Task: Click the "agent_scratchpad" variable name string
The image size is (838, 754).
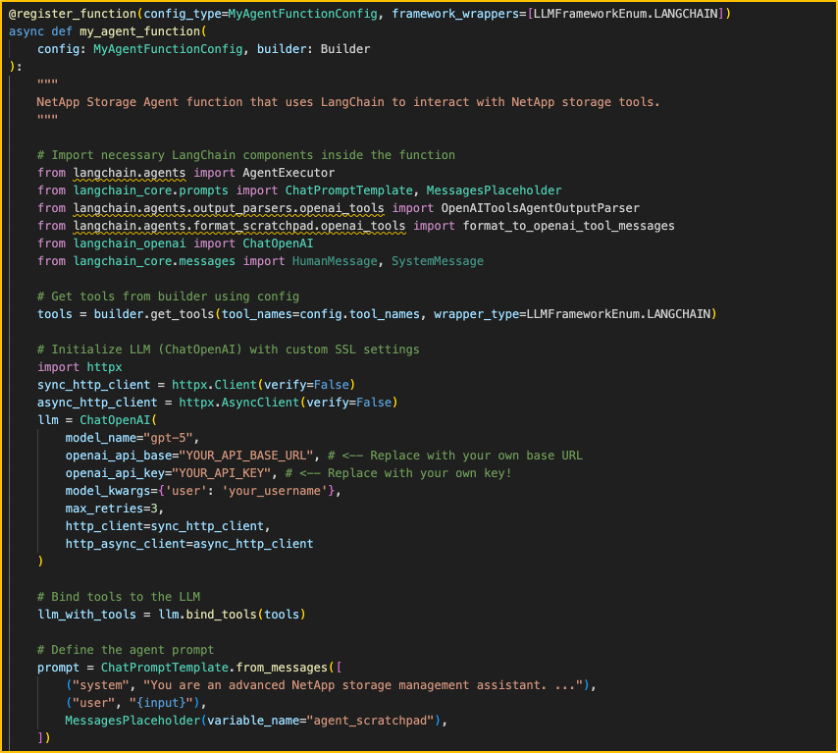Action: click(x=371, y=719)
